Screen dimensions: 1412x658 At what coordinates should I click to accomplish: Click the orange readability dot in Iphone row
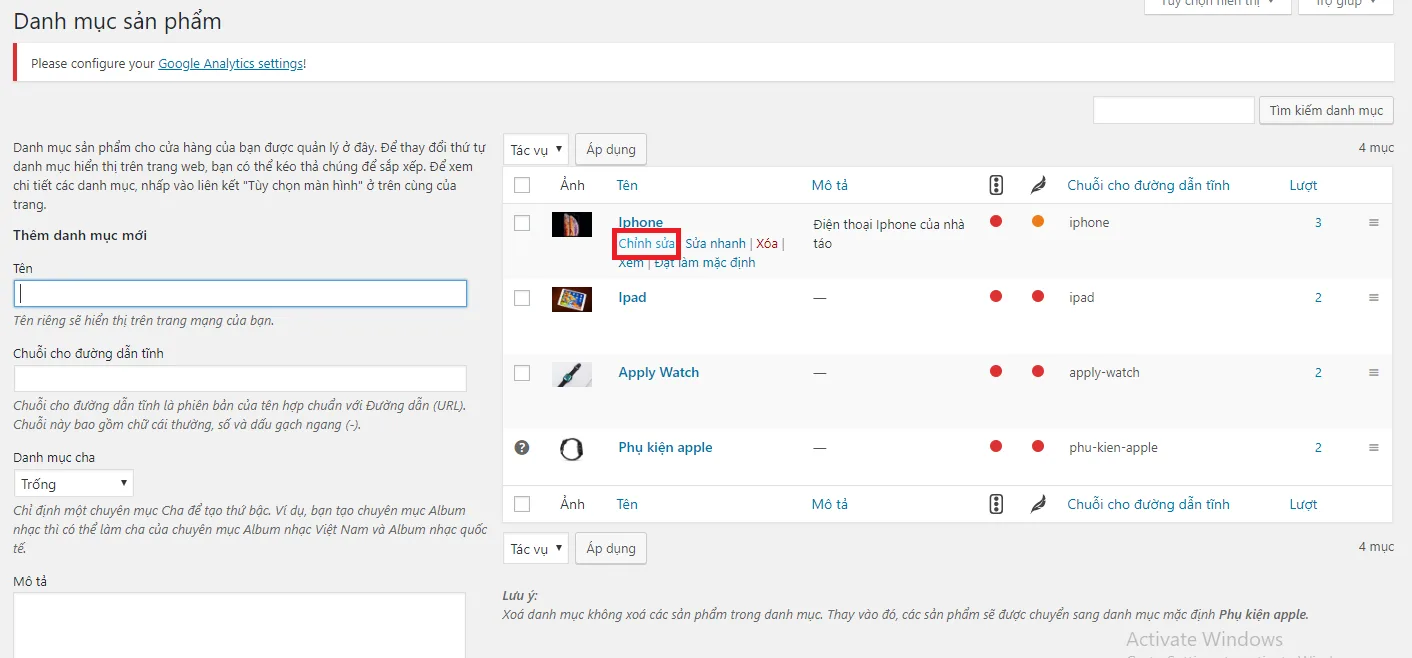coord(1038,222)
